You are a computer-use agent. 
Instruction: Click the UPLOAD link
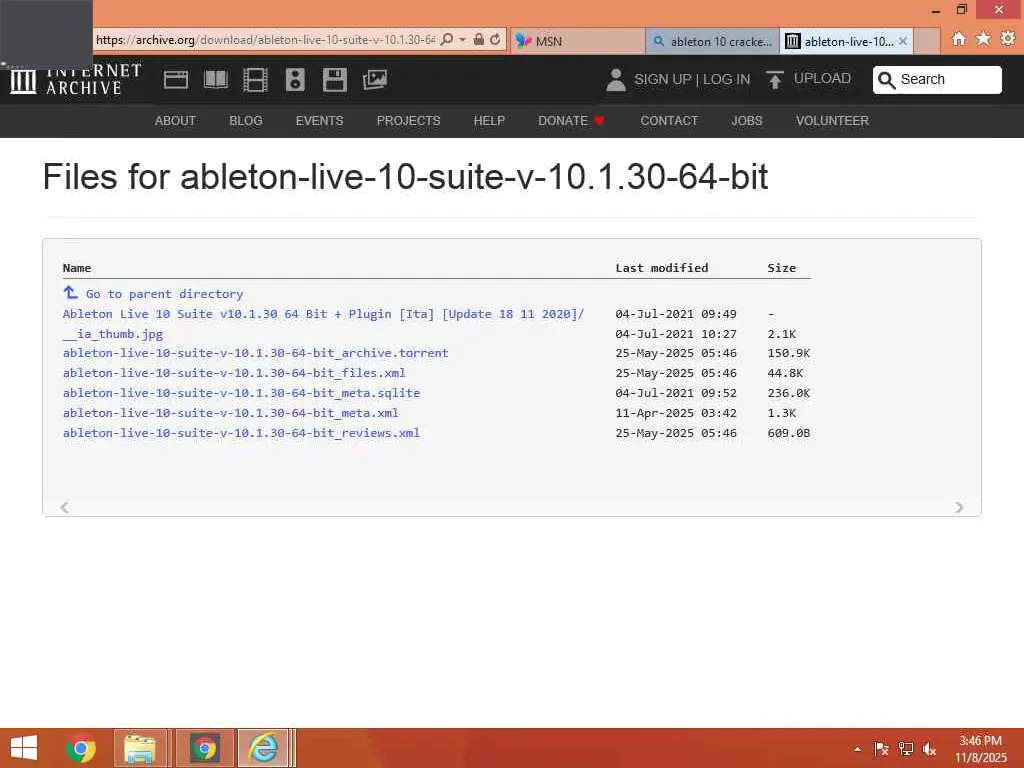point(822,78)
